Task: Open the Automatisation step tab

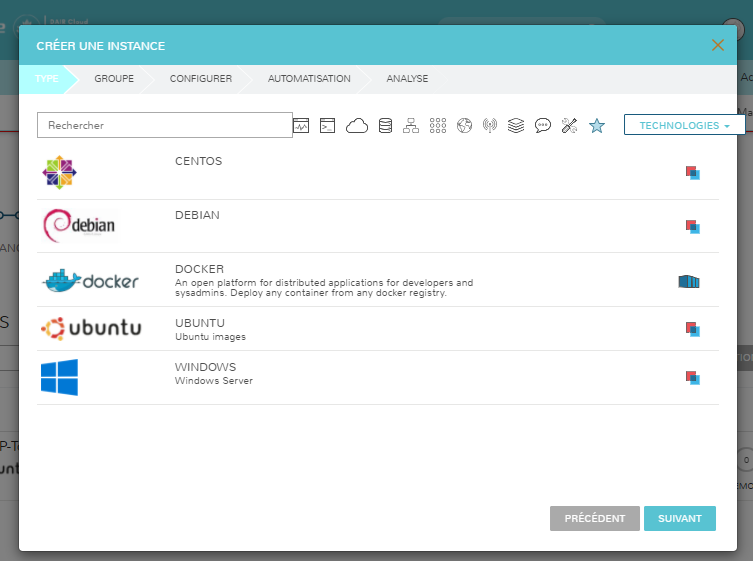Action: (x=309, y=79)
